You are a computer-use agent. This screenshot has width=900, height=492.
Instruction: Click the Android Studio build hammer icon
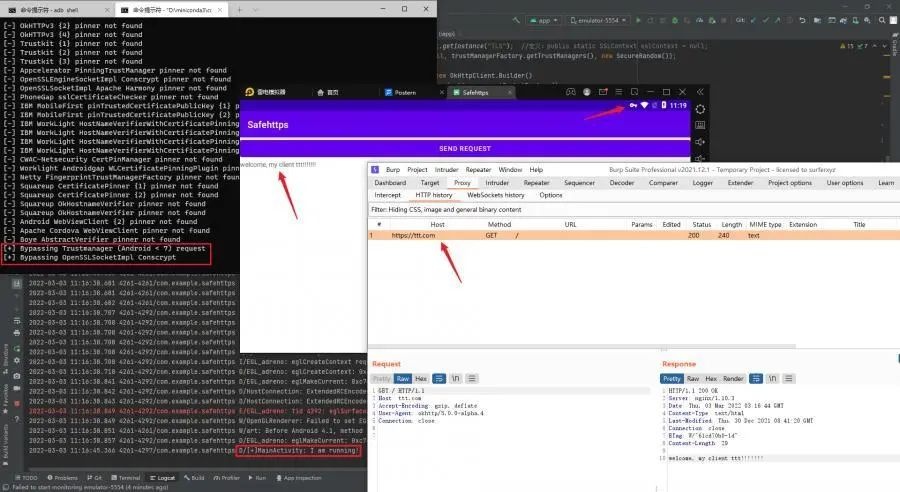(516, 20)
